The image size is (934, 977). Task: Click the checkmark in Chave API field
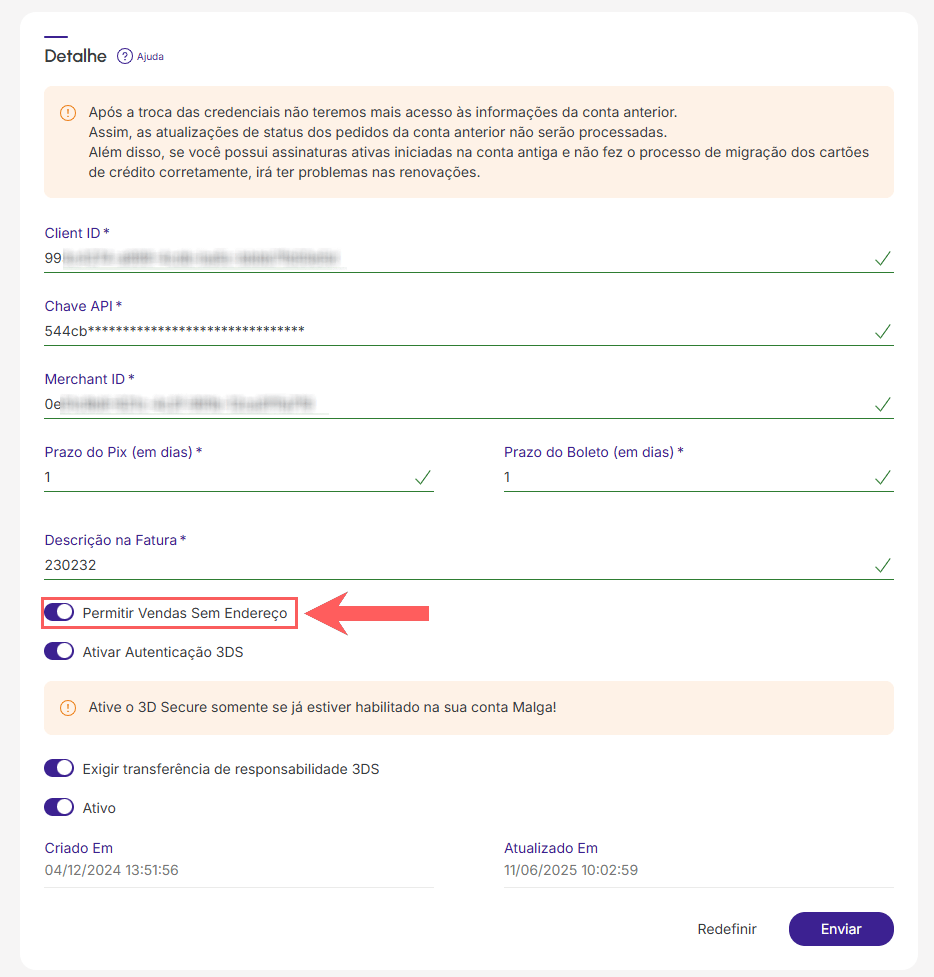(882, 331)
